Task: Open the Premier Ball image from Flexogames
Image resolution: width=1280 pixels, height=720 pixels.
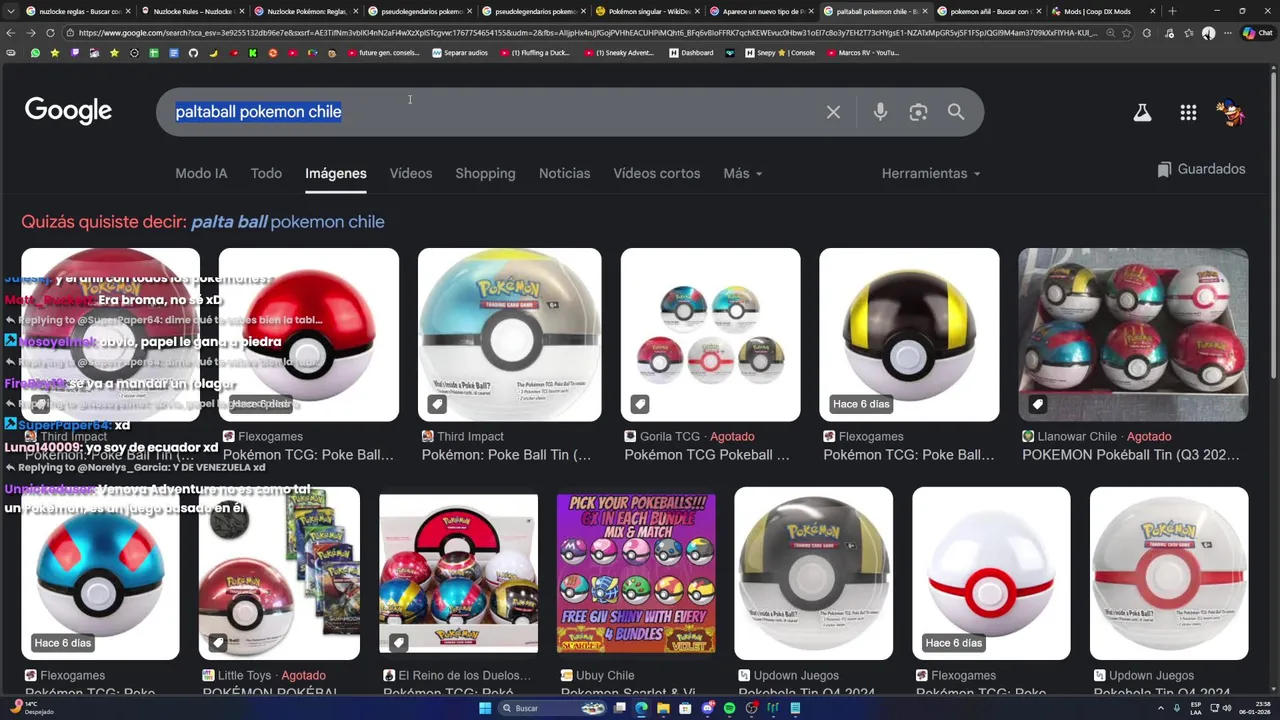Action: pyautogui.click(x=991, y=573)
